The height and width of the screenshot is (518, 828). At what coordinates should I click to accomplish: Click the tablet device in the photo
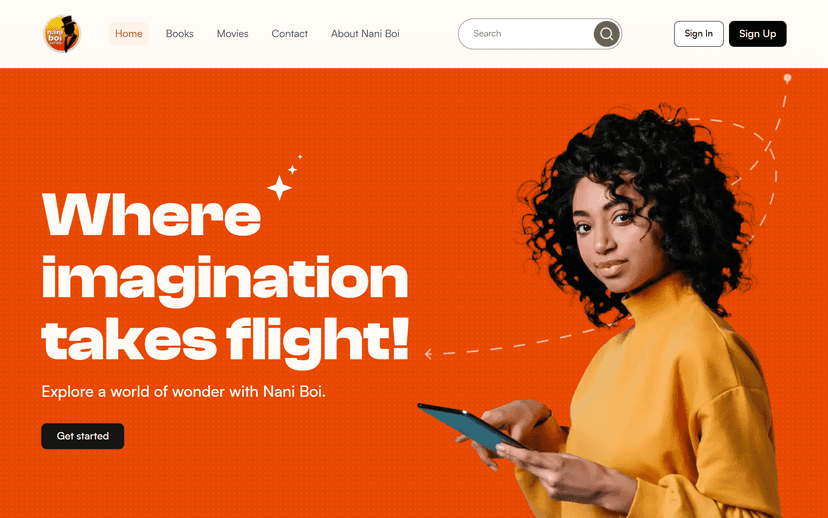point(470,427)
